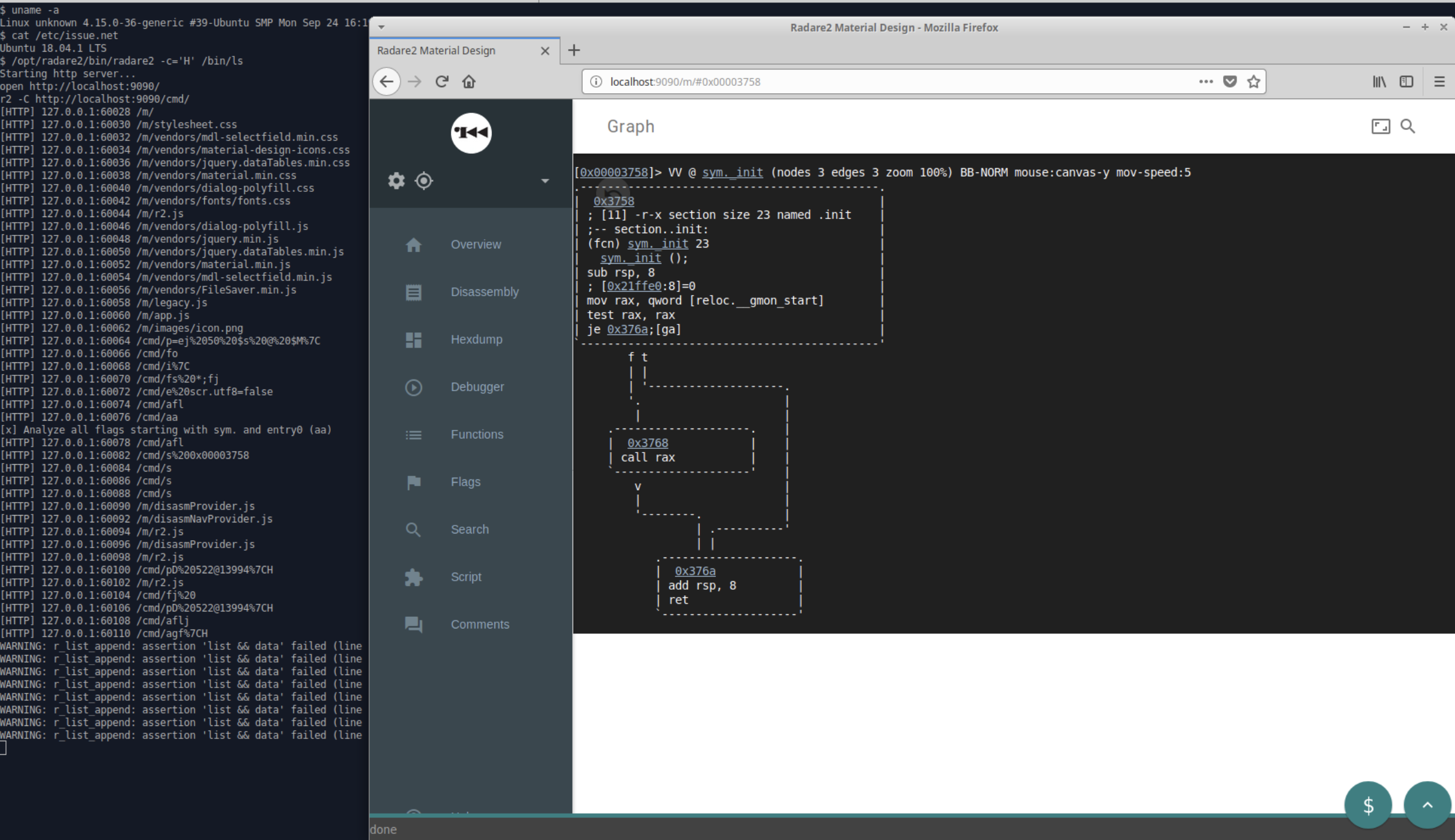Screen dimensions: 1455x840
Task: Click the Firefox back button
Action: 386,82
